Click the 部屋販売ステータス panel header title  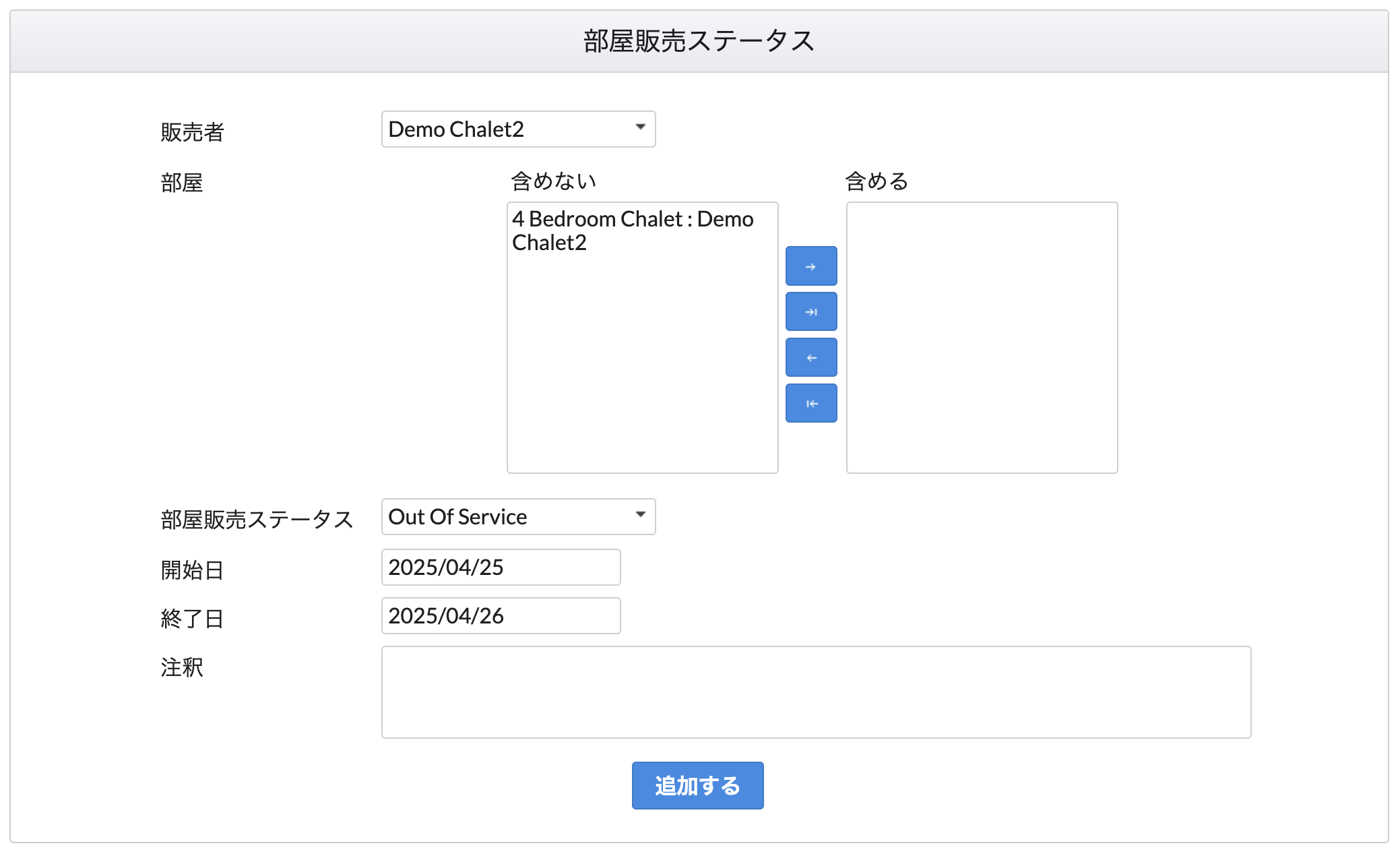(x=699, y=41)
